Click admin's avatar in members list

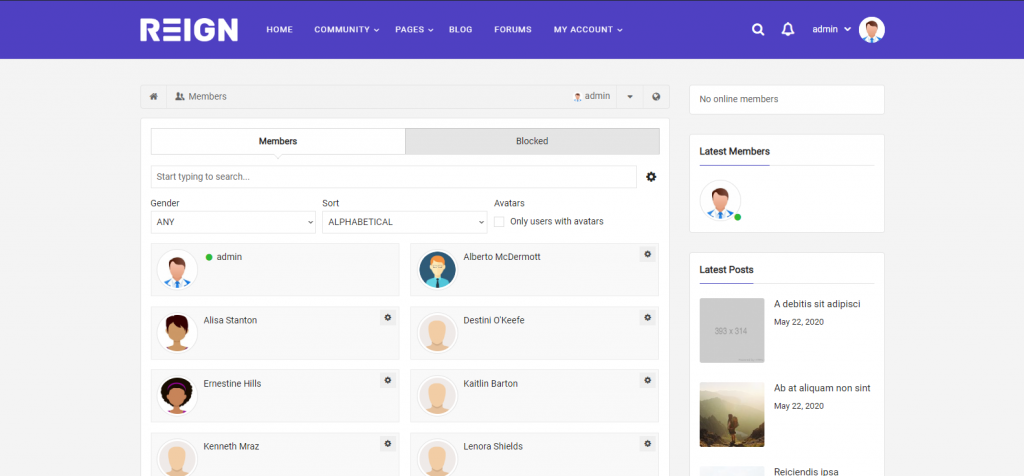pos(177,270)
